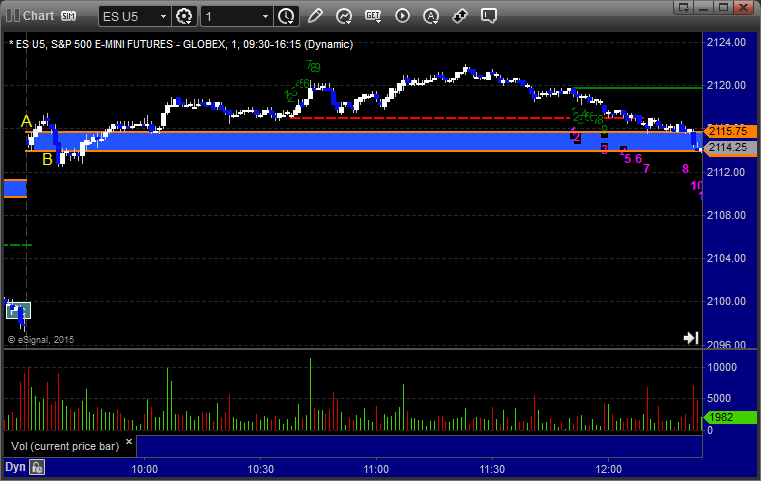Click the Chart title label

[x=38, y=16]
